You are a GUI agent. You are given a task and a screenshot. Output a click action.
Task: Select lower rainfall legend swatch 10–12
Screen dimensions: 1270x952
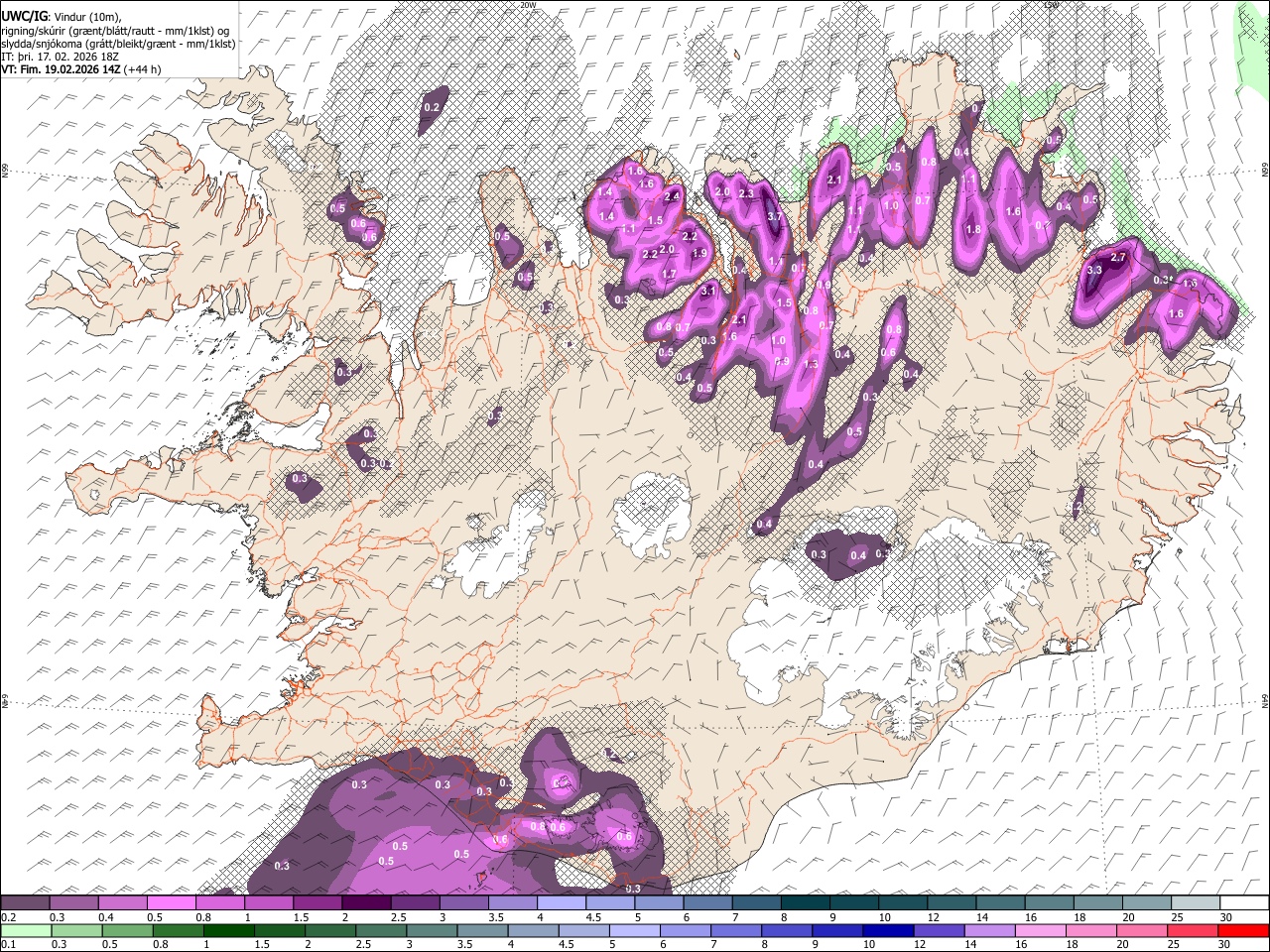pos(889,930)
